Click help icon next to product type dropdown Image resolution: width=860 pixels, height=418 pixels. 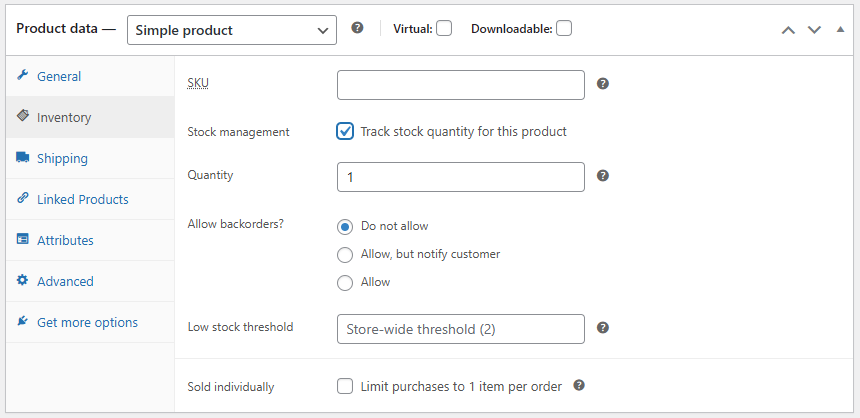(x=358, y=27)
